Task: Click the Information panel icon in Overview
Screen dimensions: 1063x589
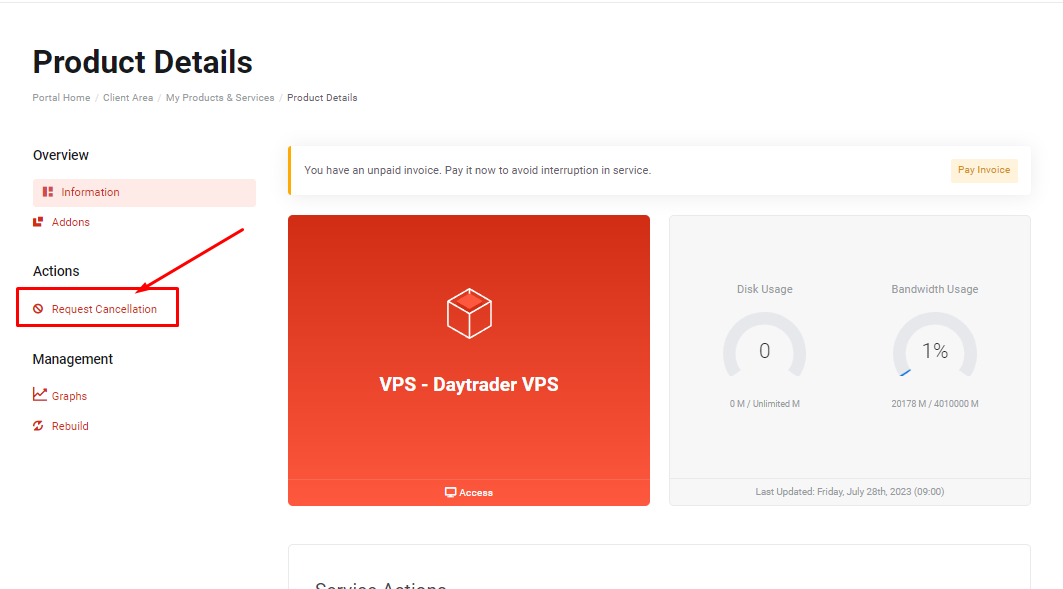Action: pos(48,192)
